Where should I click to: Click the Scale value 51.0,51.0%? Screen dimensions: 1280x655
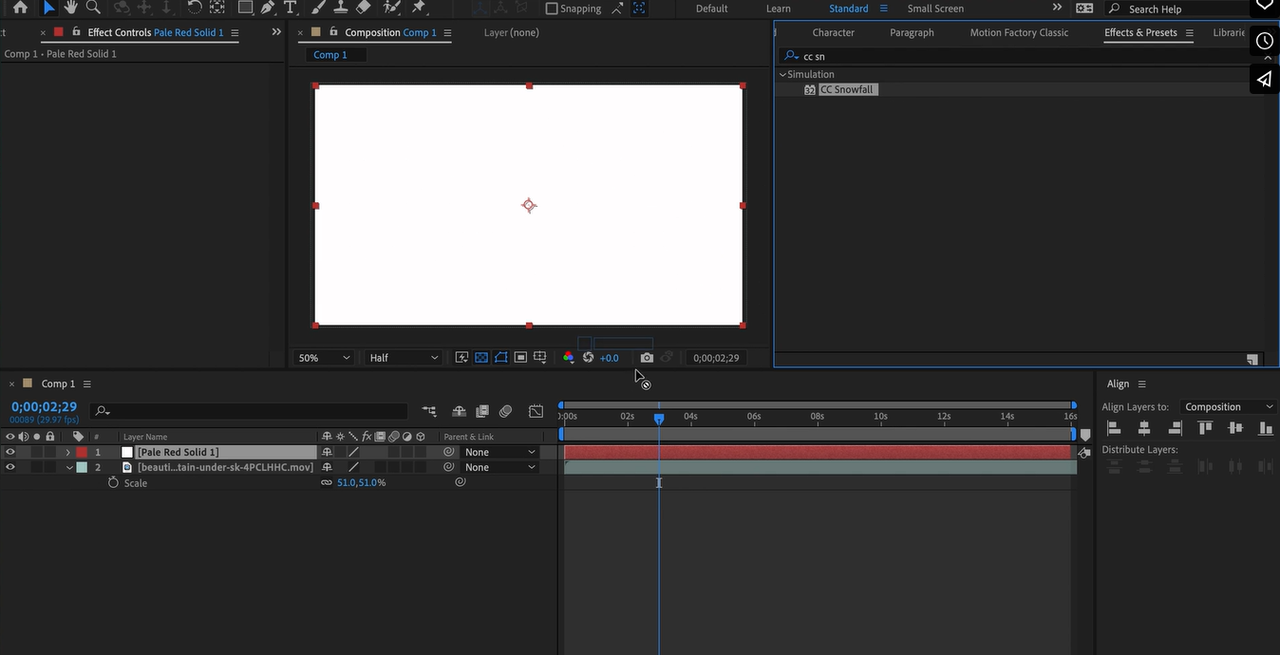[x=361, y=483]
